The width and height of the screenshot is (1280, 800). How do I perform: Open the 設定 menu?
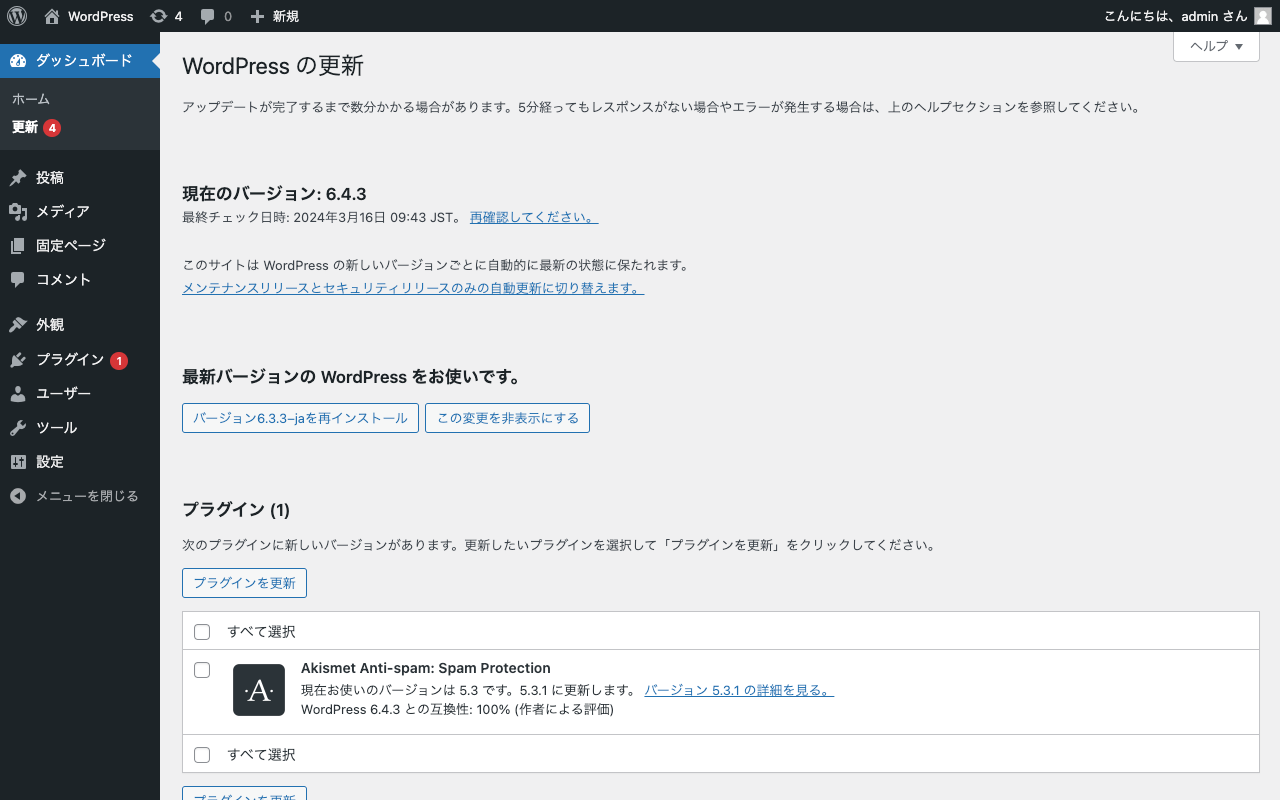coord(80,462)
